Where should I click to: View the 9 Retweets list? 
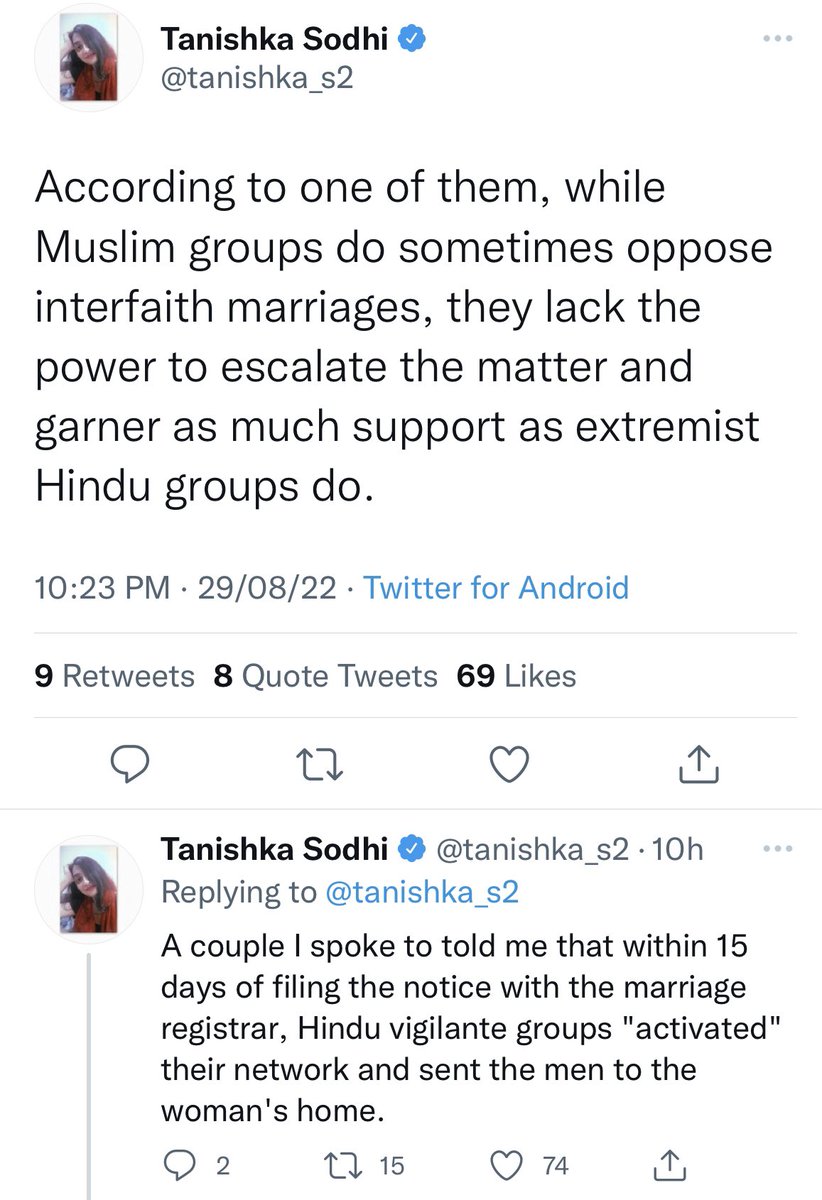coord(114,677)
